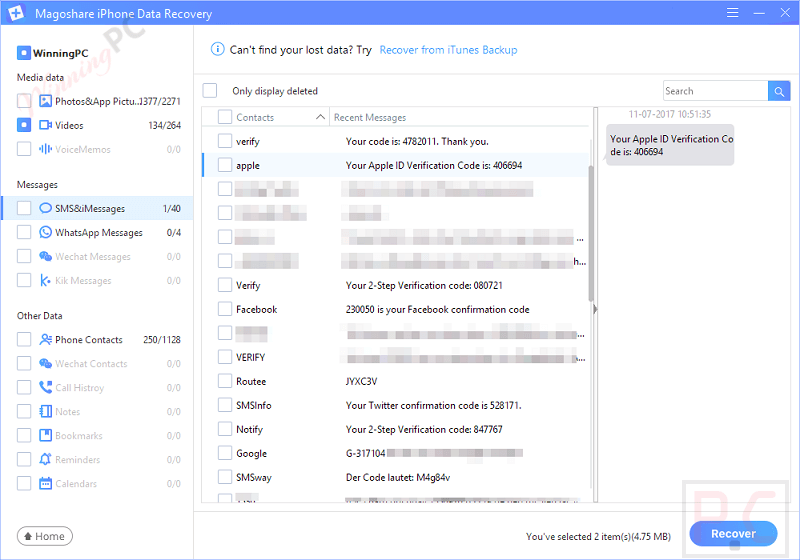Click the WinningPC device icon
Screen dimensions: 800x560
tap(23, 53)
